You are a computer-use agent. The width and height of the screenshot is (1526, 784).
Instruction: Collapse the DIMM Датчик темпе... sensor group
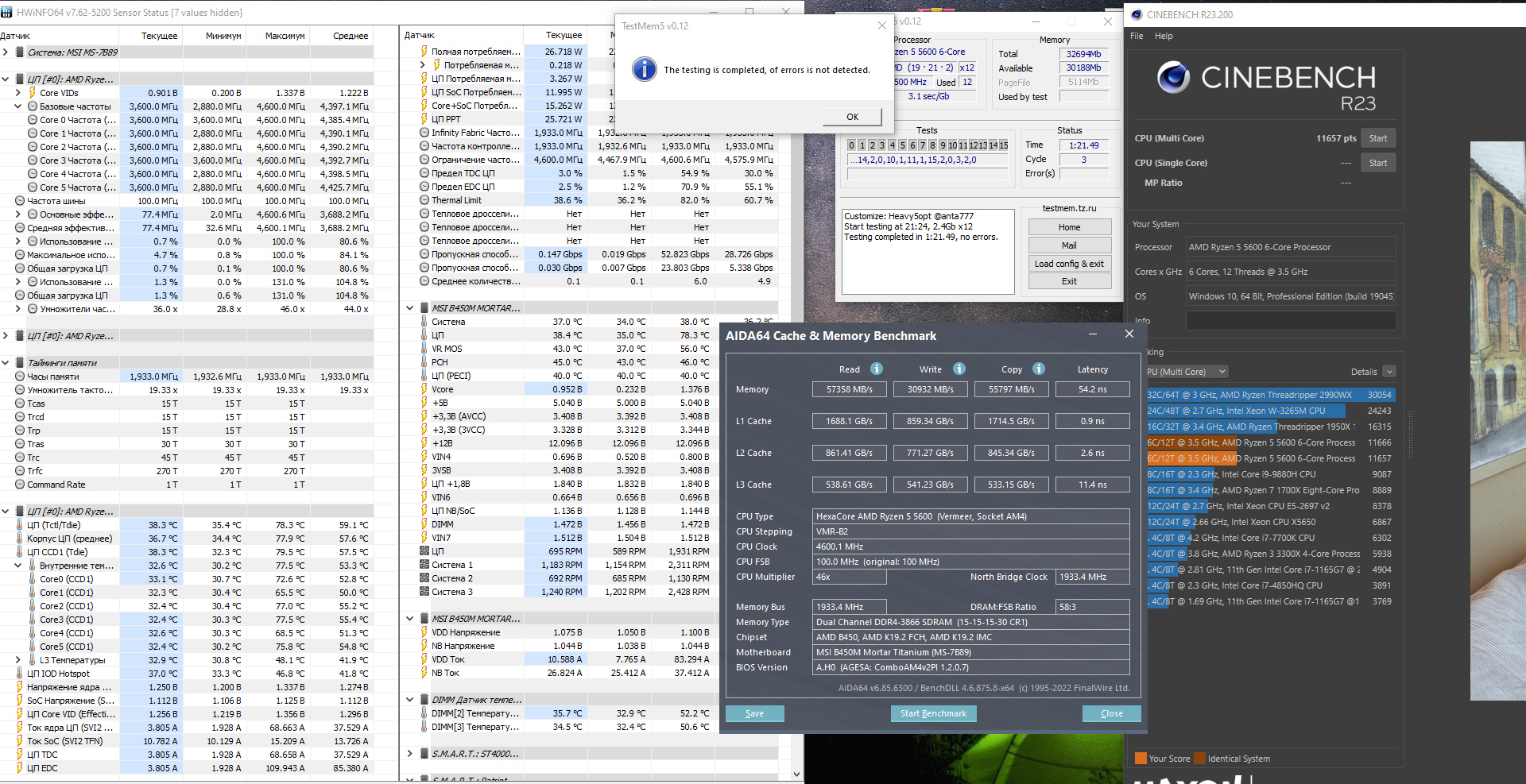pos(409,700)
